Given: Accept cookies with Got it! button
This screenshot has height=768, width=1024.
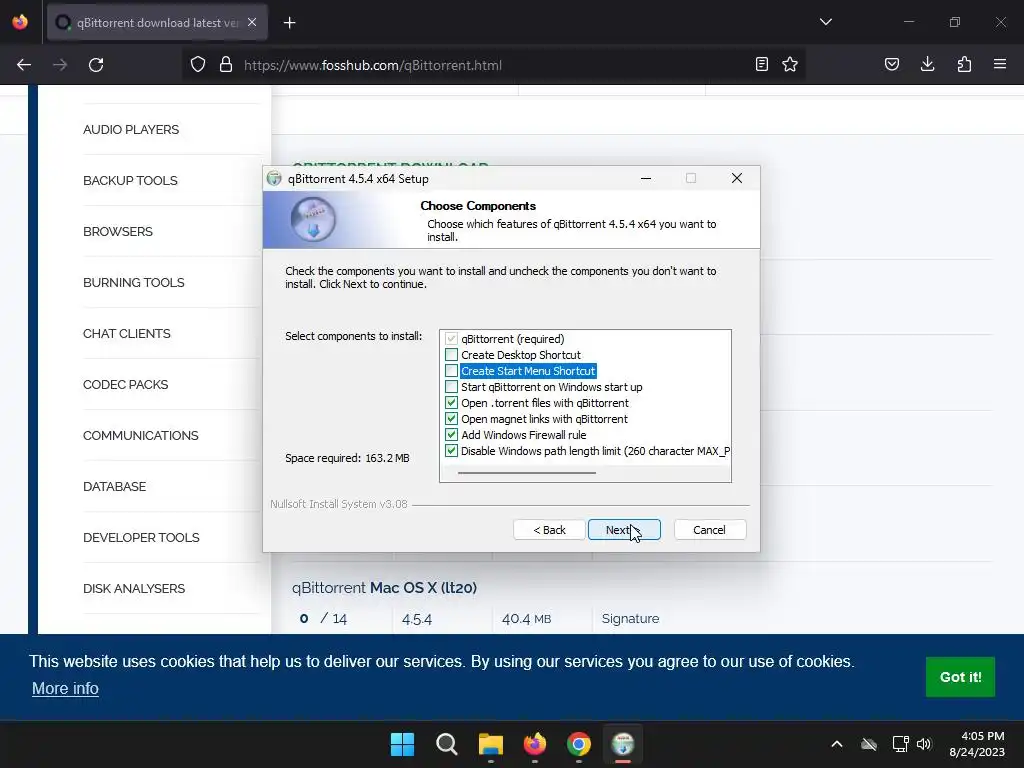Looking at the screenshot, I should tap(960, 677).
